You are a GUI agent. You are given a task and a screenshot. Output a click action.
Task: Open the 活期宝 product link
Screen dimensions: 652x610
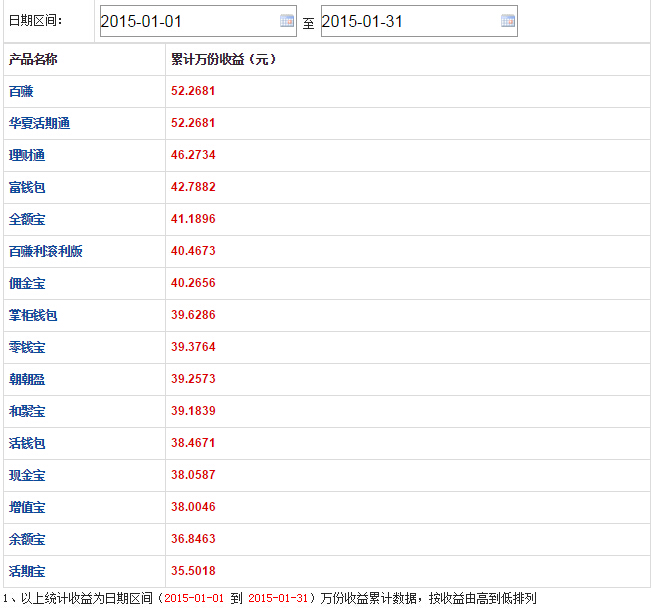27,571
